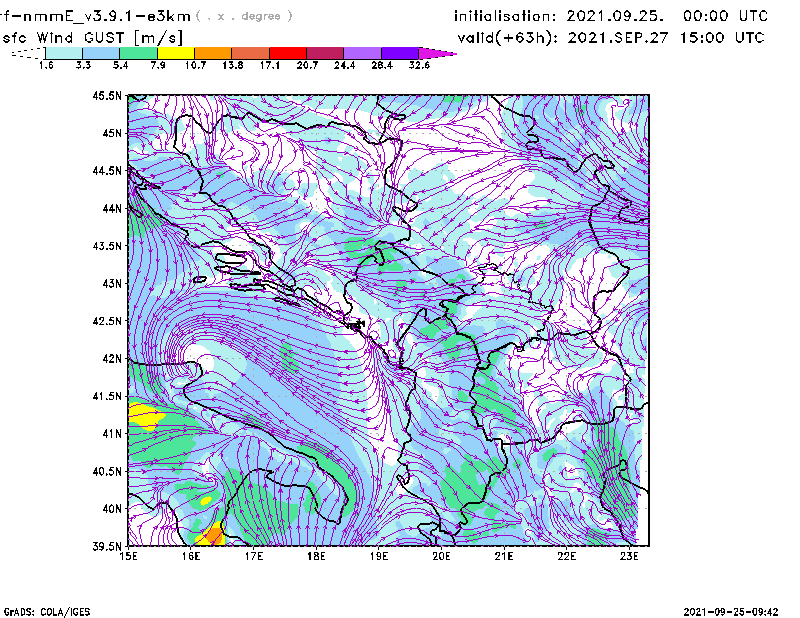The height and width of the screenshot is (618, 800).
Task: Click the 22E longitude label
Action: 566,556
